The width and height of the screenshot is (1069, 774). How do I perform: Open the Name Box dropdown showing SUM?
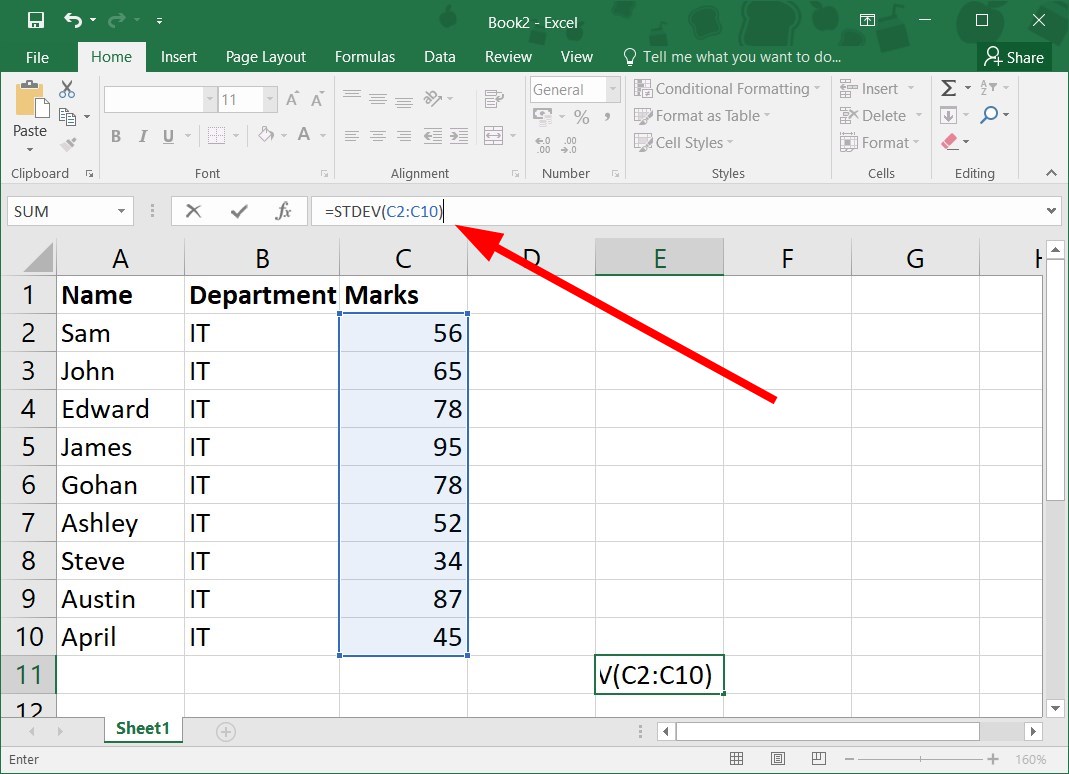121,211
